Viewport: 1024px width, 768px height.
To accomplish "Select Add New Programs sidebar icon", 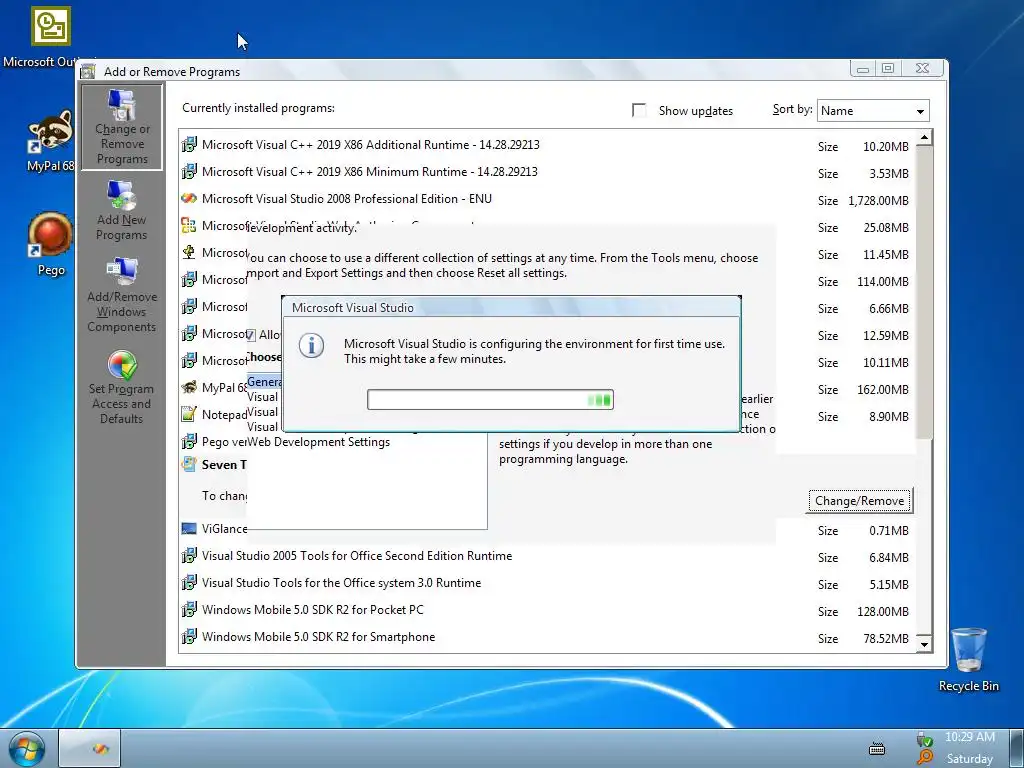I will pos(121,210).
